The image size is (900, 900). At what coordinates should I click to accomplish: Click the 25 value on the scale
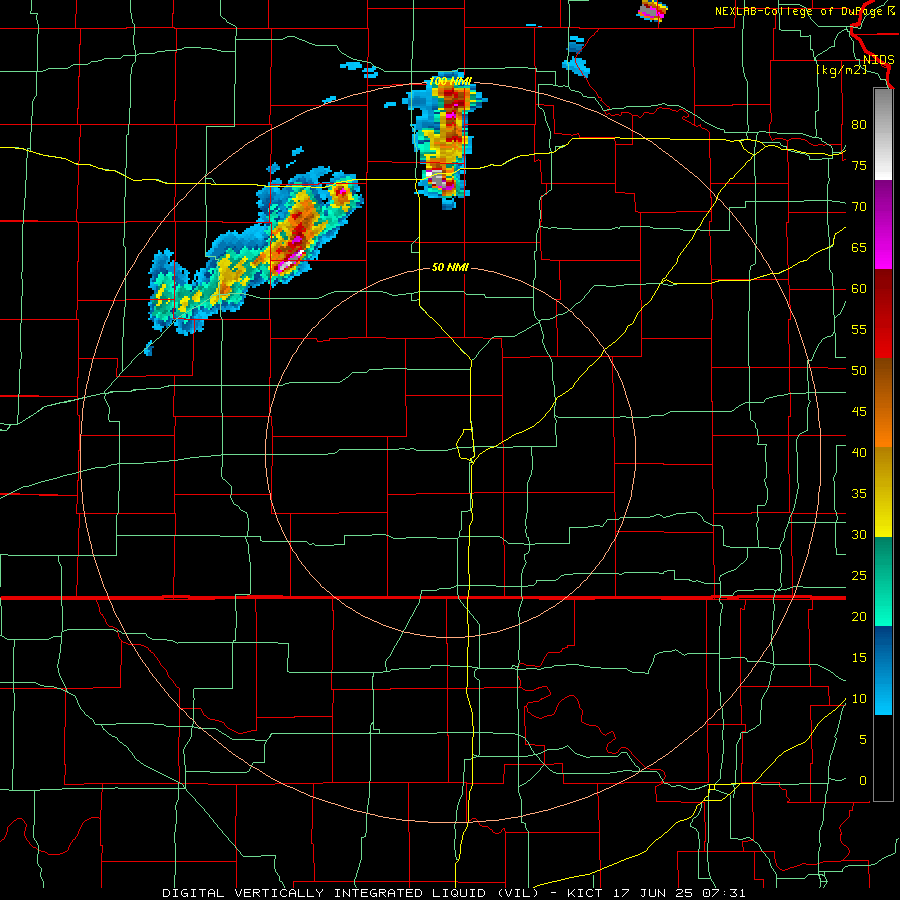[859, 576]
